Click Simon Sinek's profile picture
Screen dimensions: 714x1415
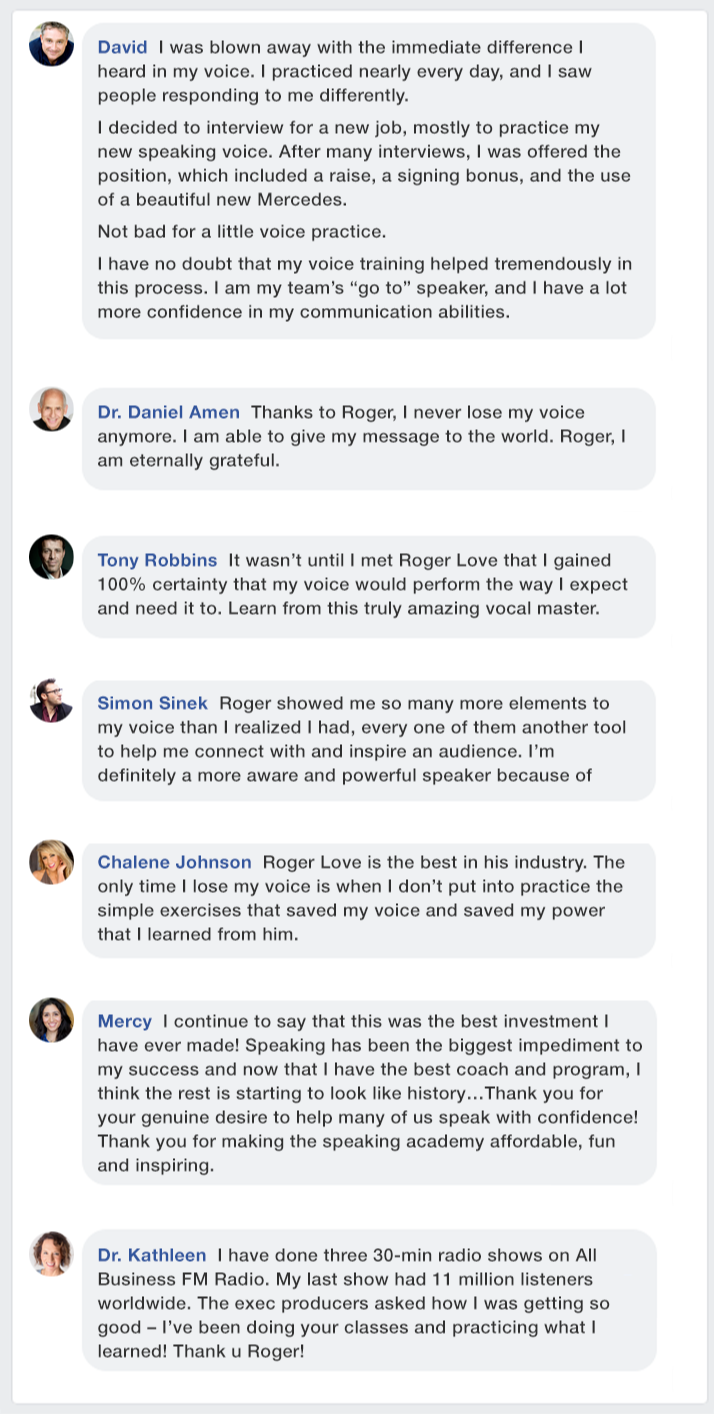coord(51,700)
